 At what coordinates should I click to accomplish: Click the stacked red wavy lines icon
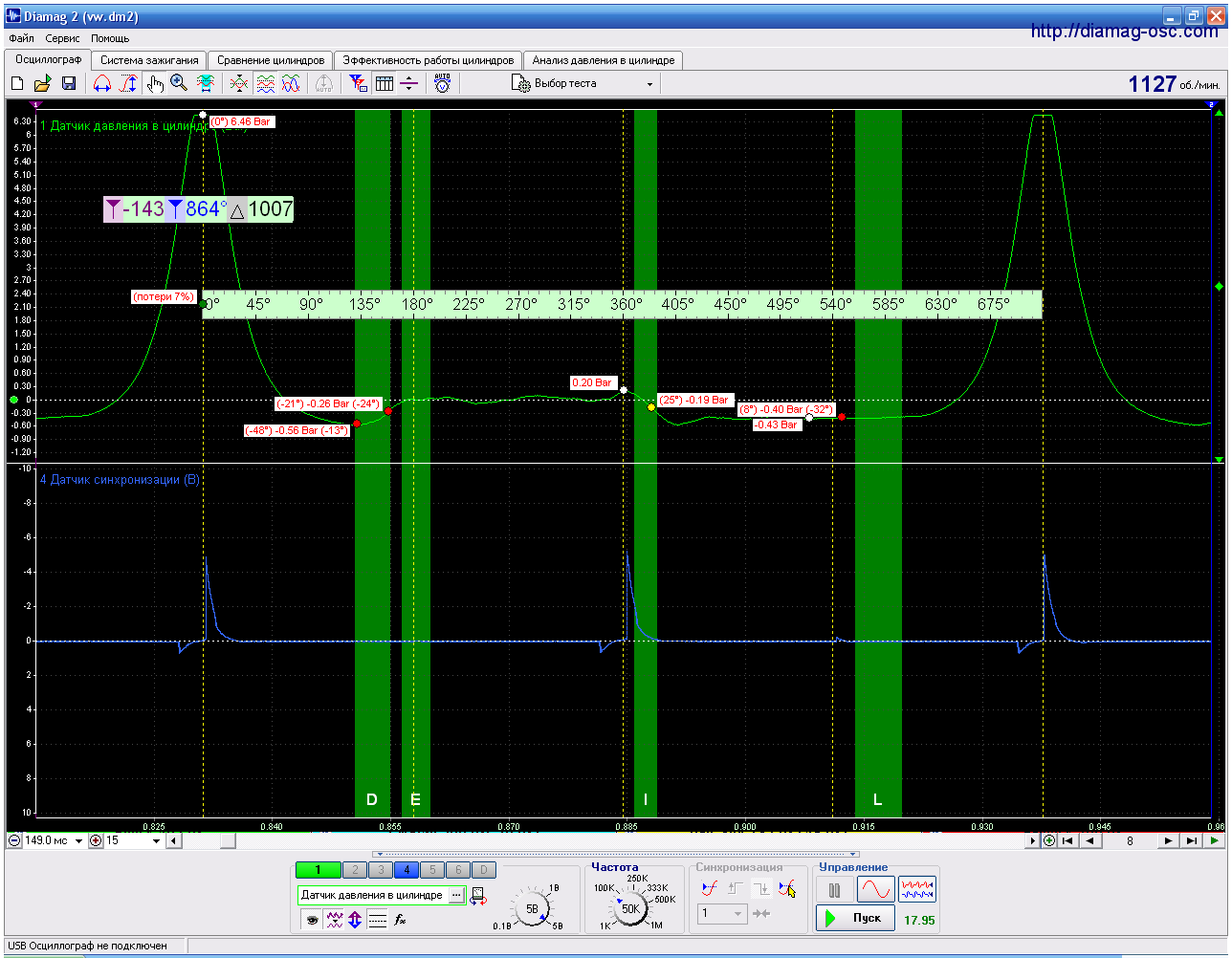click(266, 84)
